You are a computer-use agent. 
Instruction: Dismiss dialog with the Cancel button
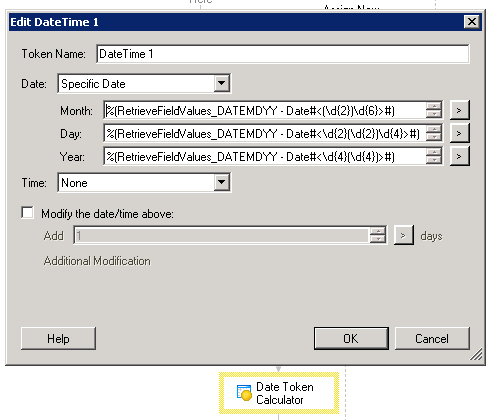432,338
